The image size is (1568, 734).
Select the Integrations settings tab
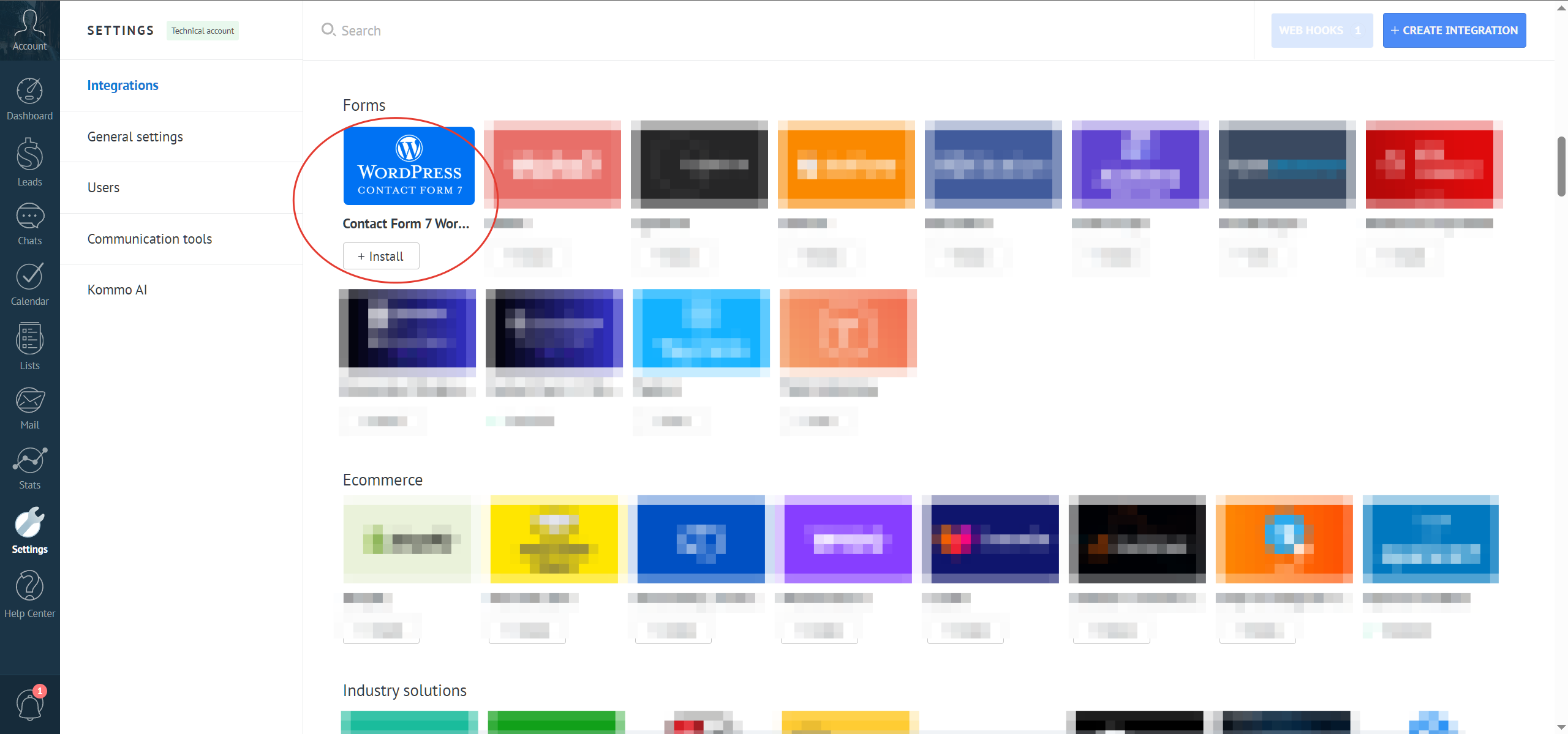[123, 85]
